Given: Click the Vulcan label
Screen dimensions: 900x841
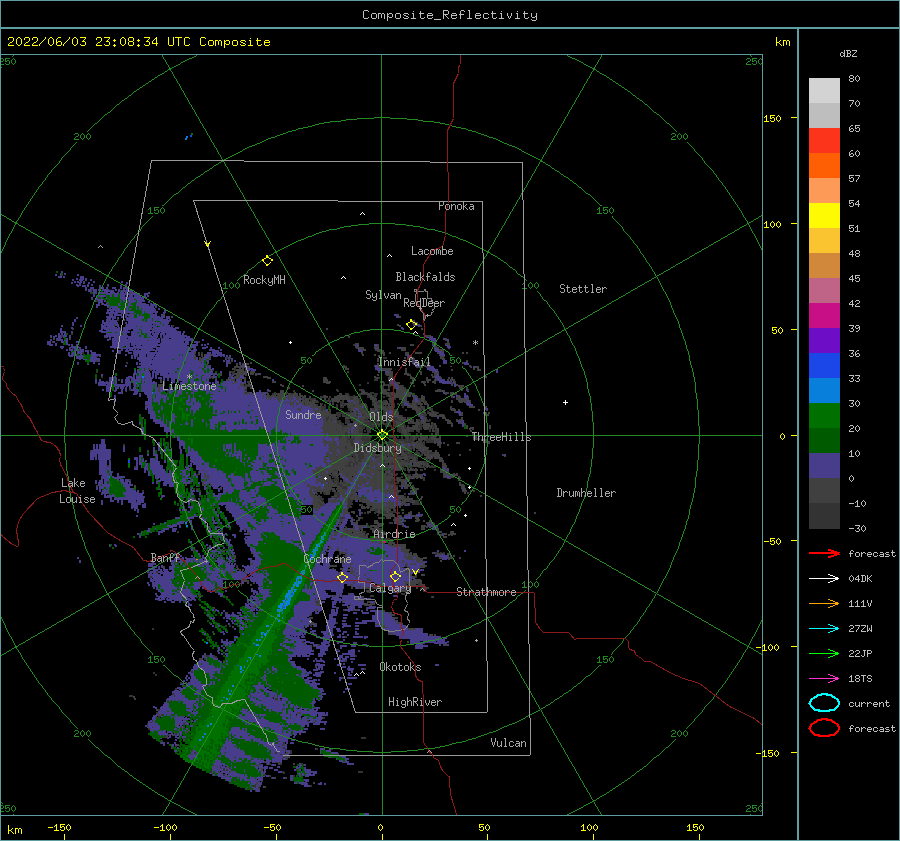Looking at the screenshot, I should click(509, 743).
